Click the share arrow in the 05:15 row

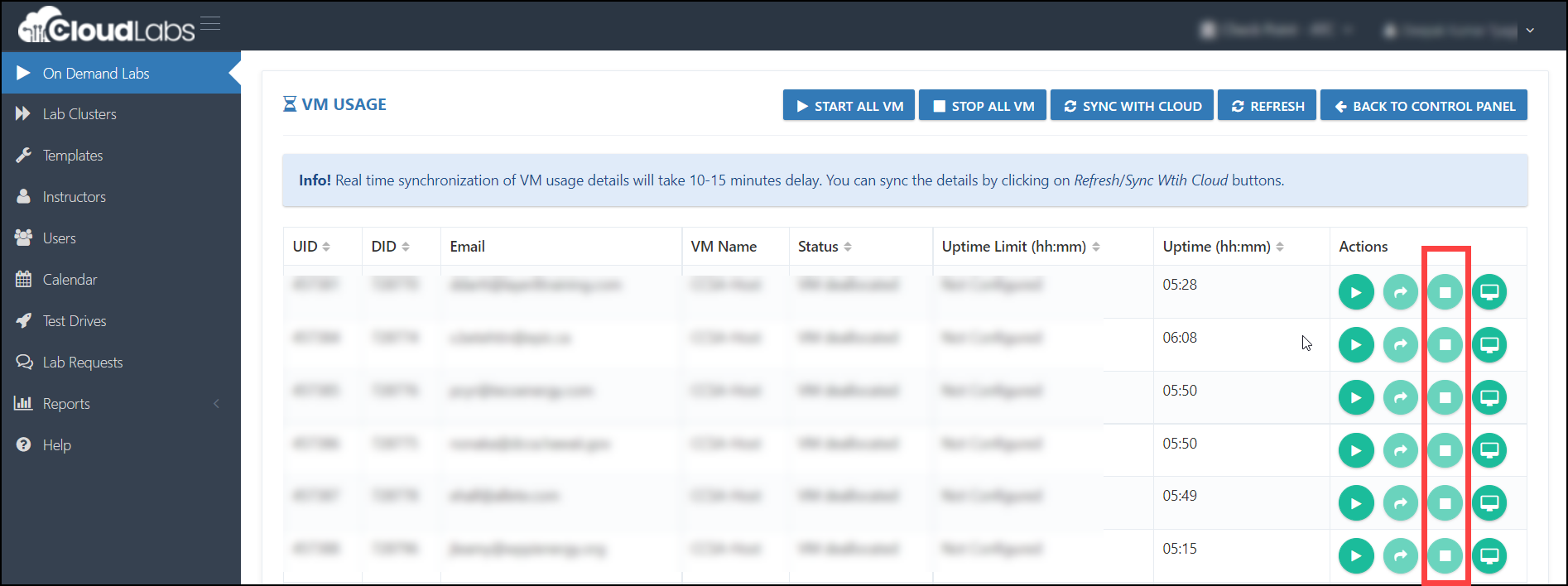coord(1401,556)
